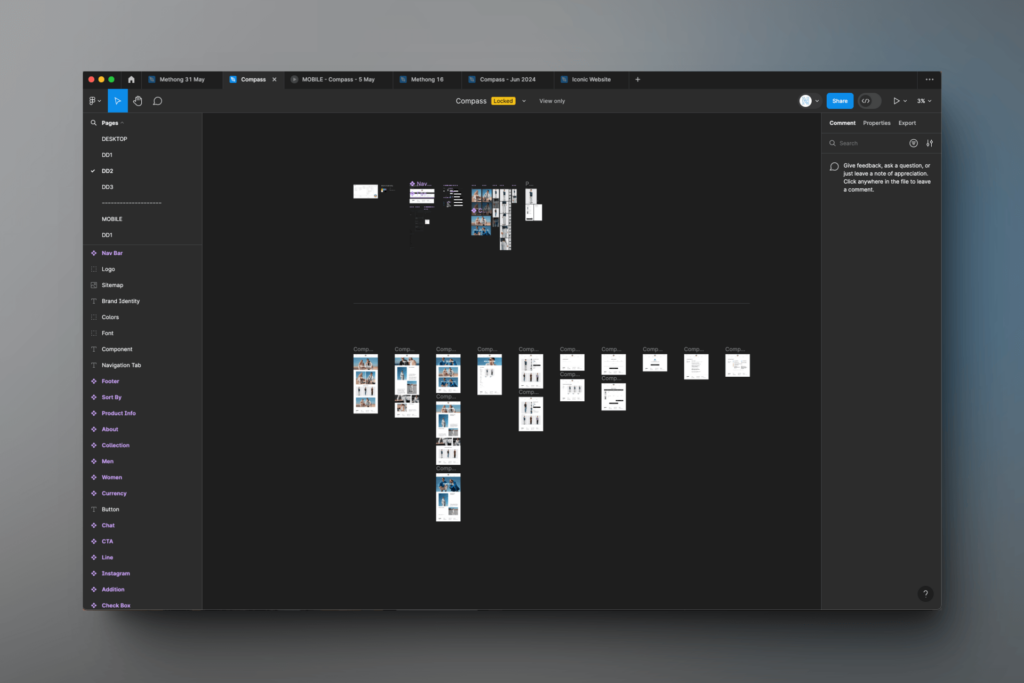Open the help question mark button
This screenshot has width=1024, height=683.
pyautogui.click(x=925, y=594)
